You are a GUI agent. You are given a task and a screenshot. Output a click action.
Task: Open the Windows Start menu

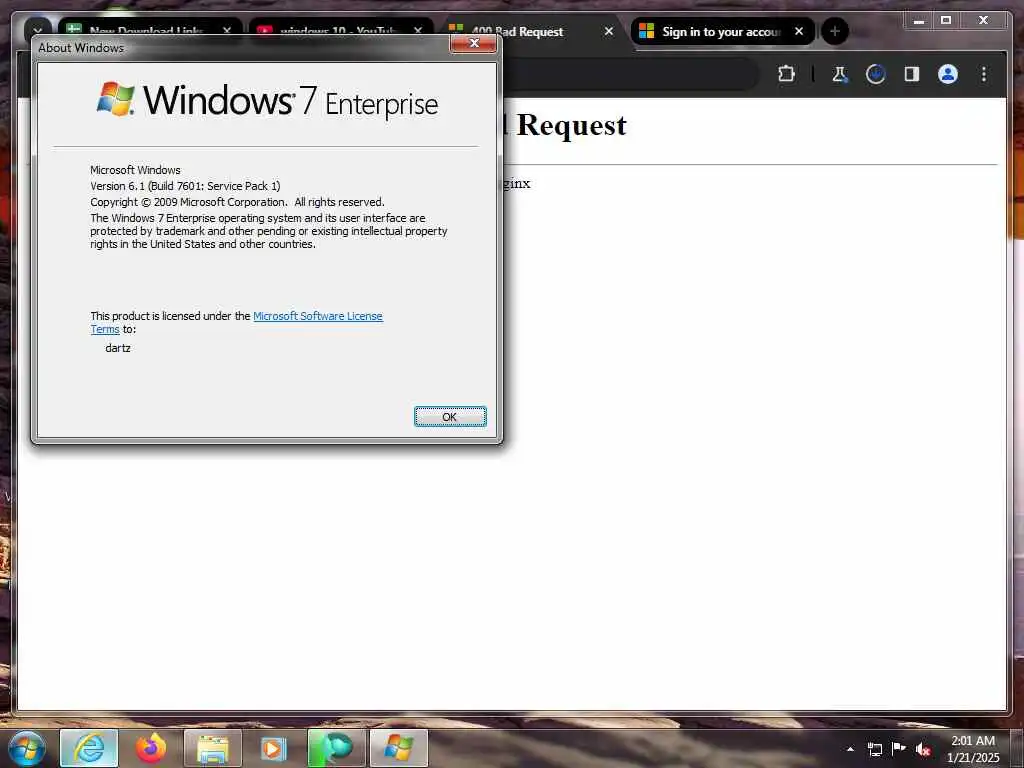click(27, 748)
